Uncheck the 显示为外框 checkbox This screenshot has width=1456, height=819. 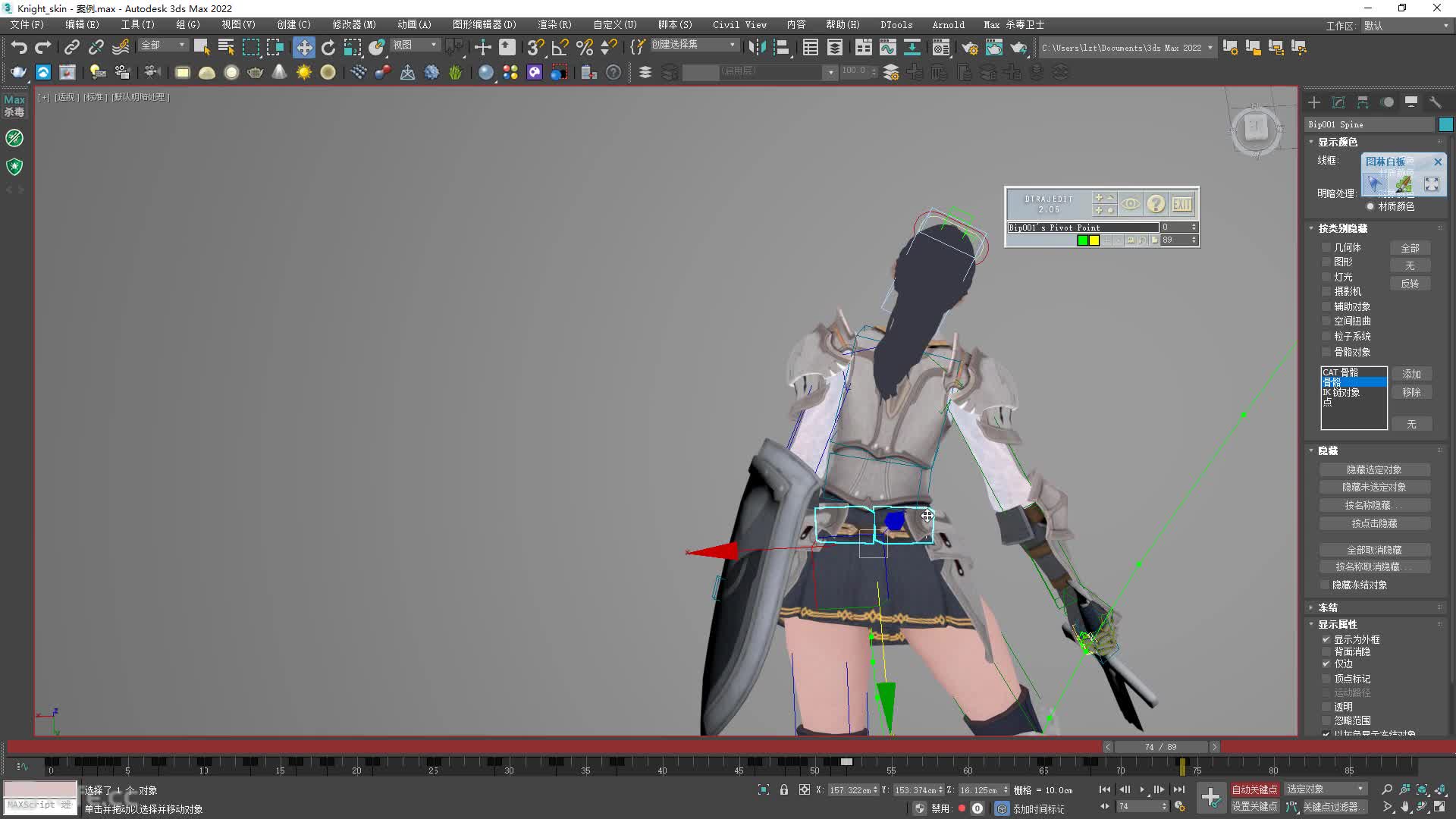tap(1326, 639)
